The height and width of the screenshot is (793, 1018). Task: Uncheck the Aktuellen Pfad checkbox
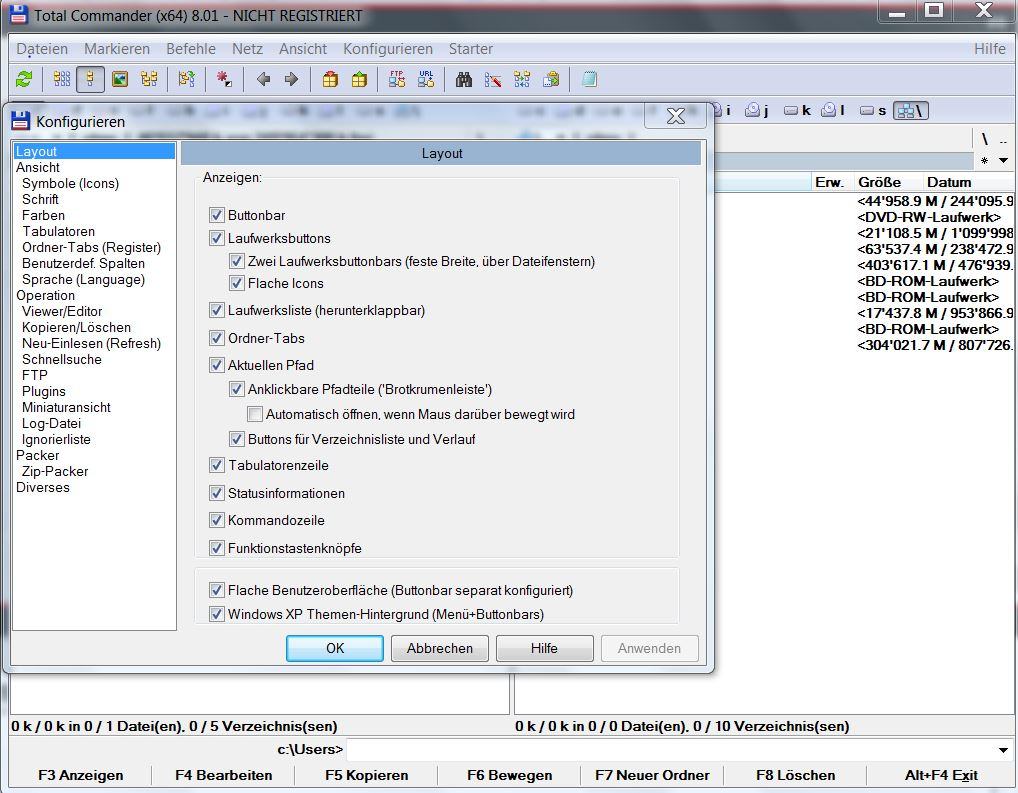point(217,366)
